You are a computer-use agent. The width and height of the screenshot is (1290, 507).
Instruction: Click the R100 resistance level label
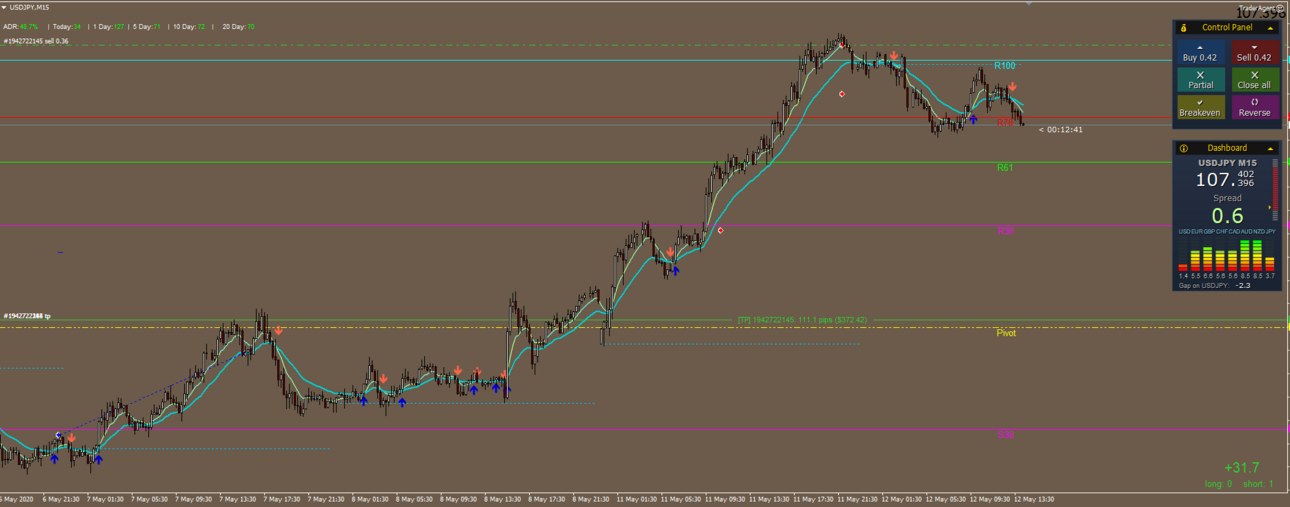pyautogui.click(x=1005, y=65)
